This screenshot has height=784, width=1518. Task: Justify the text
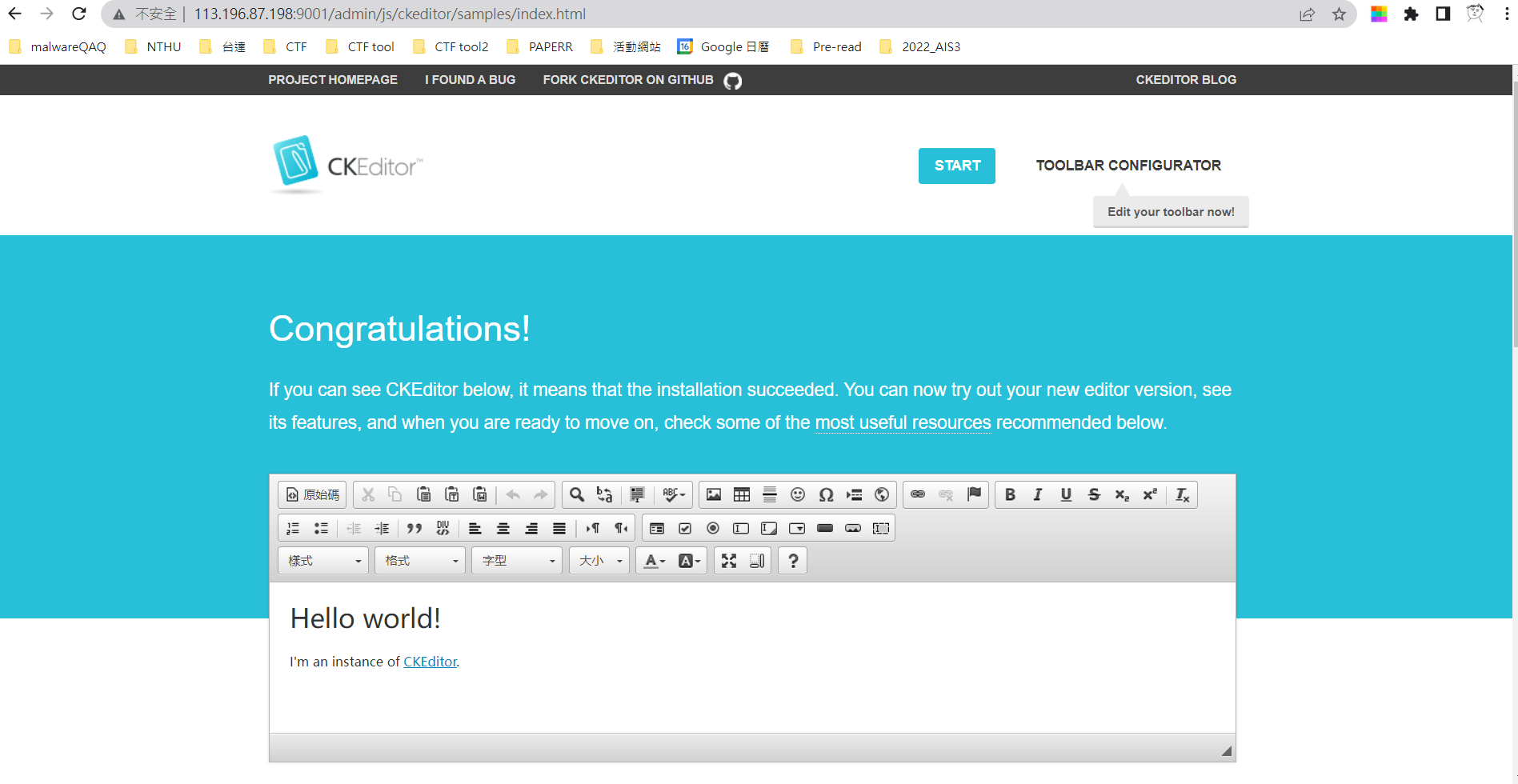pos(559,529)
